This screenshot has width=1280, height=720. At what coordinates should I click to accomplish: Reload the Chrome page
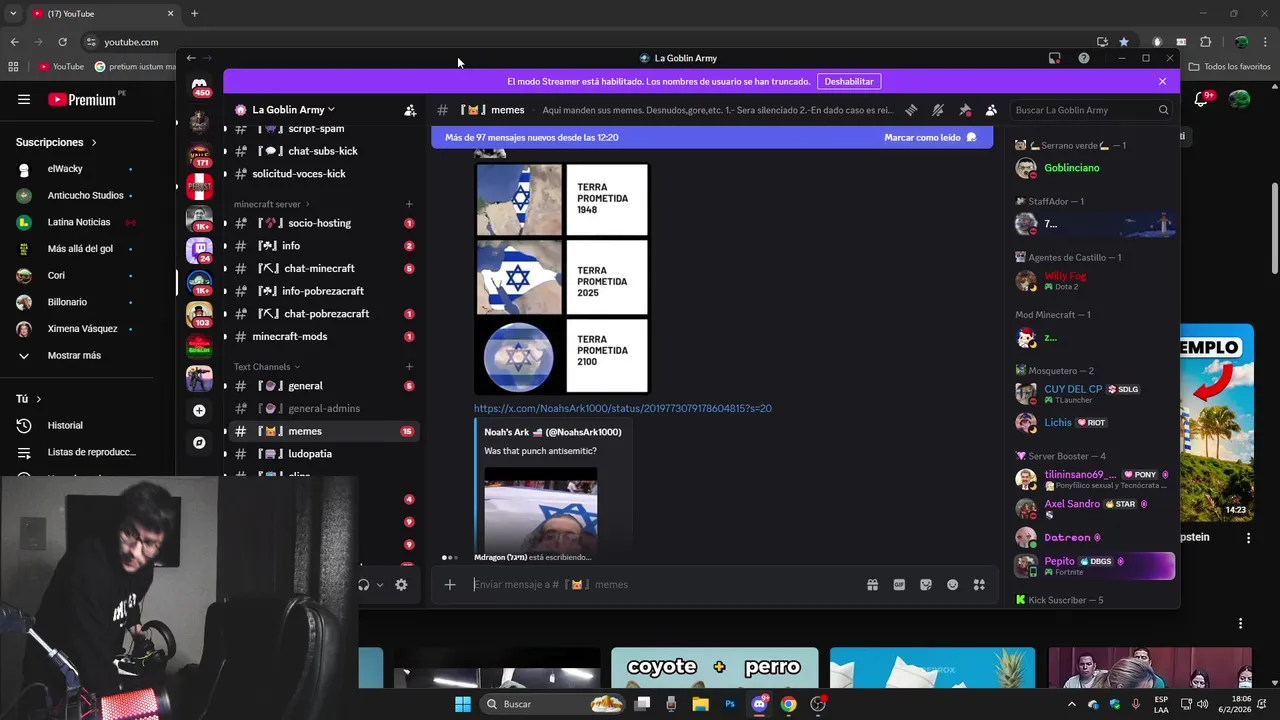click(62, 42)
